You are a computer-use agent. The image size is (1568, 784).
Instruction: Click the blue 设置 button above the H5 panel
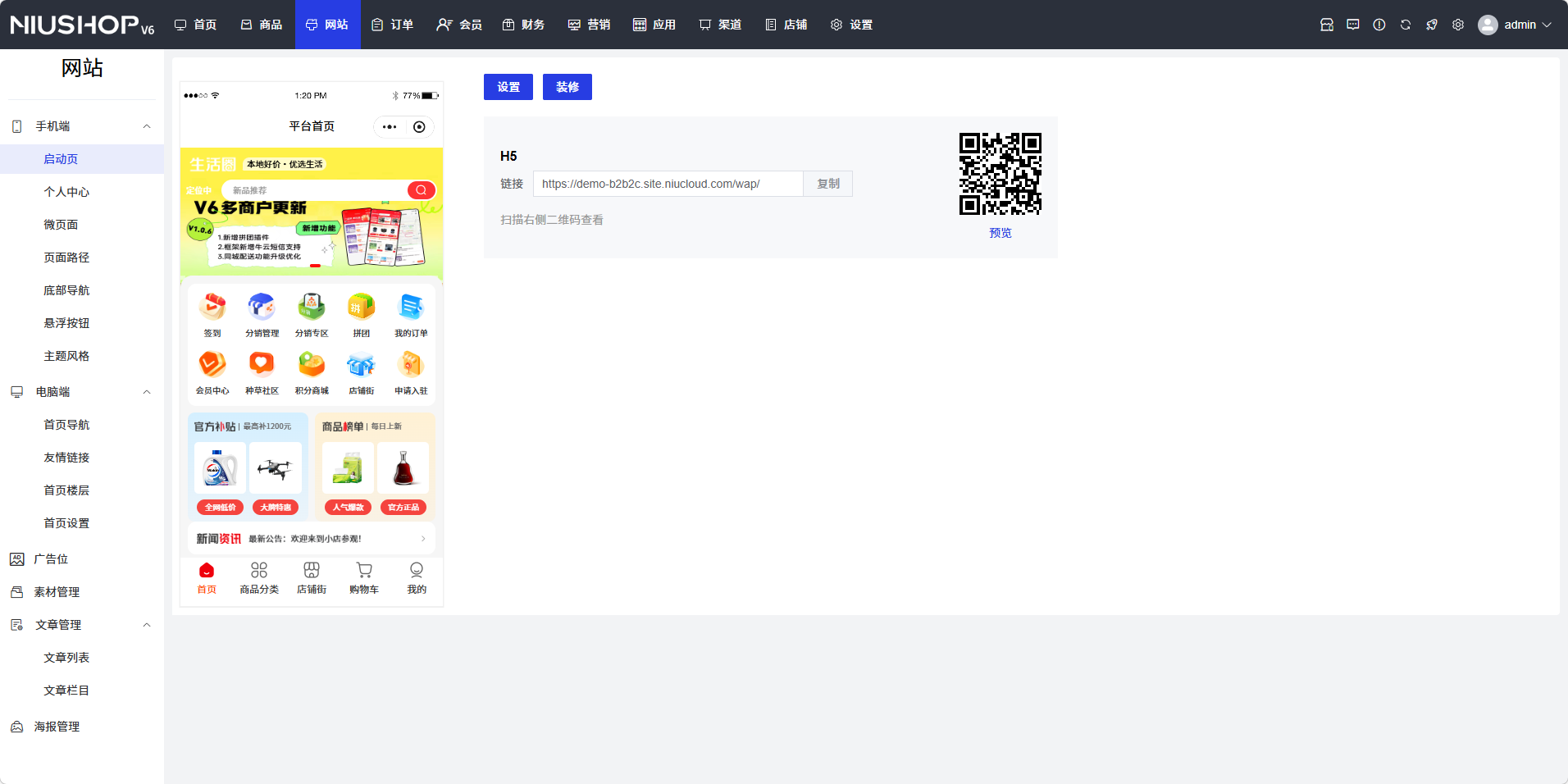point(508,87)
